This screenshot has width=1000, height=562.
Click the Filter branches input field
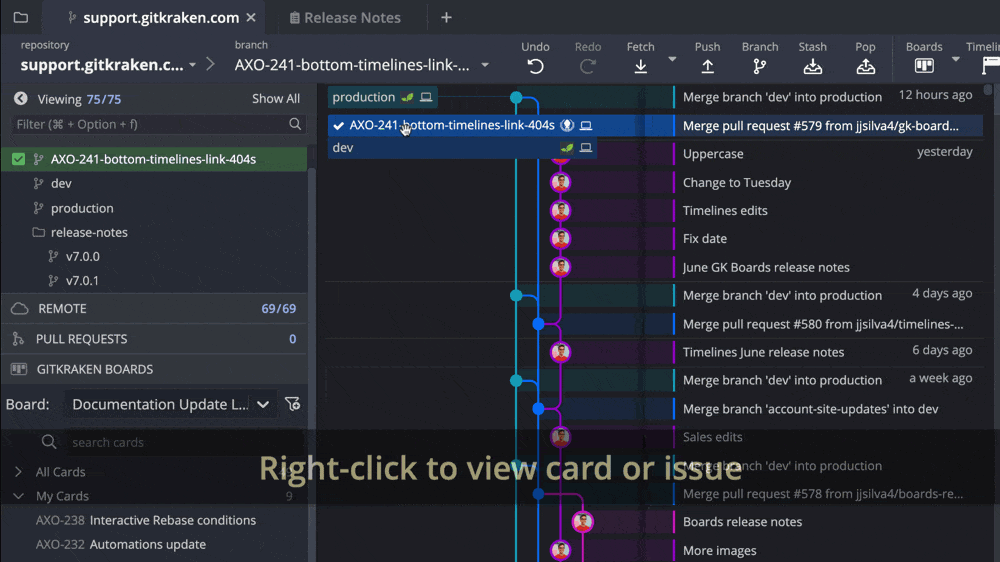158,124
